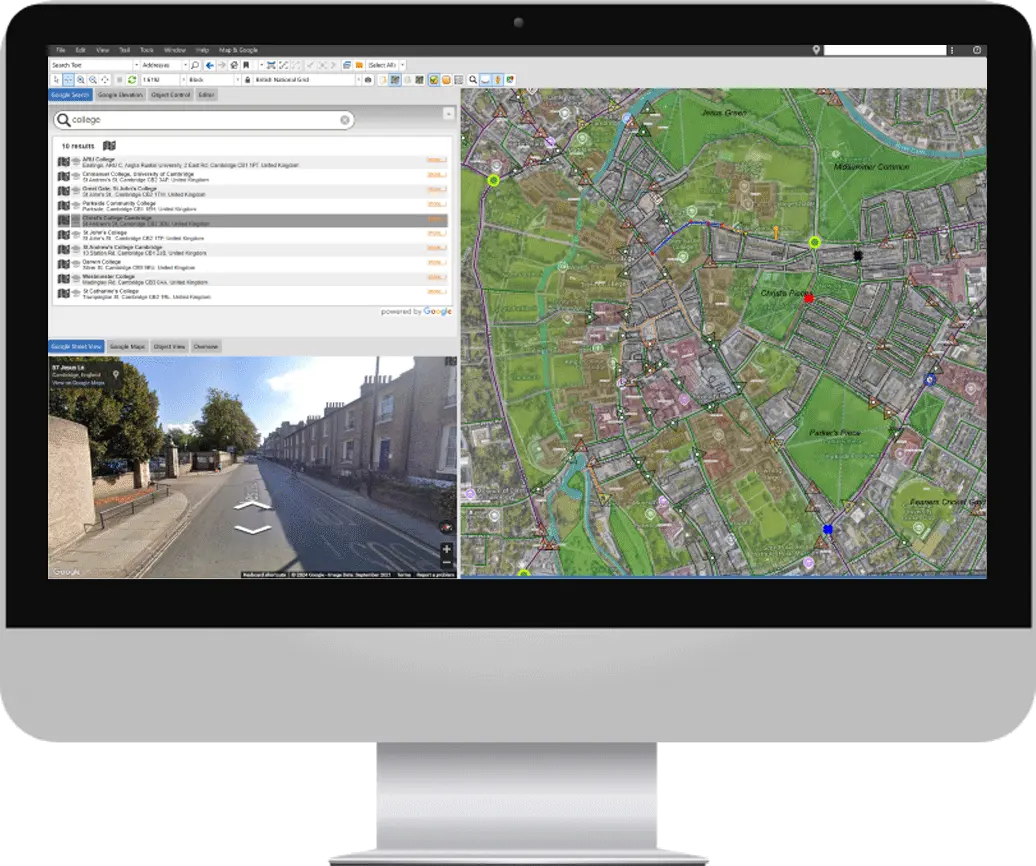Click the red marker on the map
This screenshot has width=1036, height=866.
pos(809,298)
